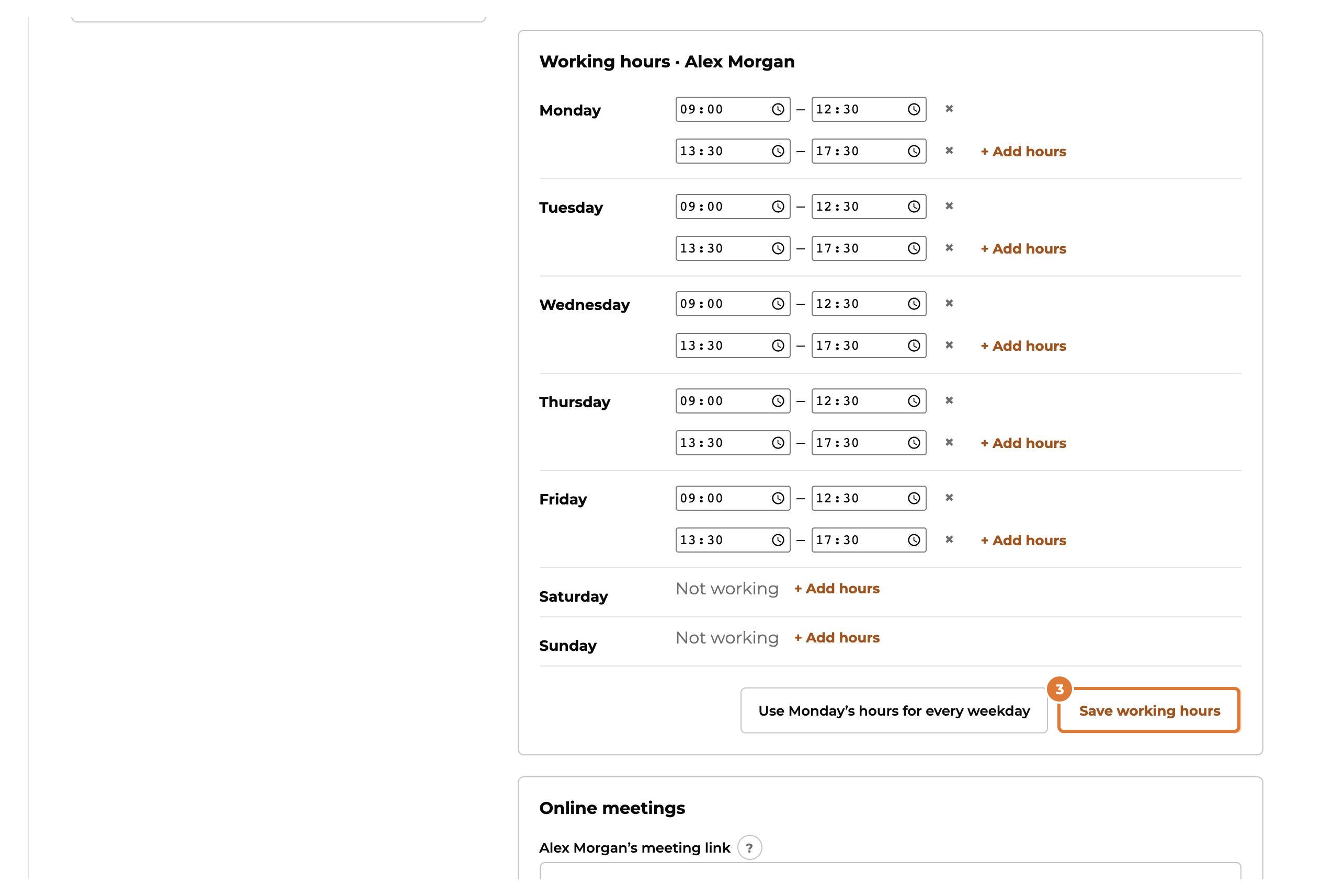The image size is (1322, 896).
Task: Add hours to Sunday
Action: click(x=837, y=637)
